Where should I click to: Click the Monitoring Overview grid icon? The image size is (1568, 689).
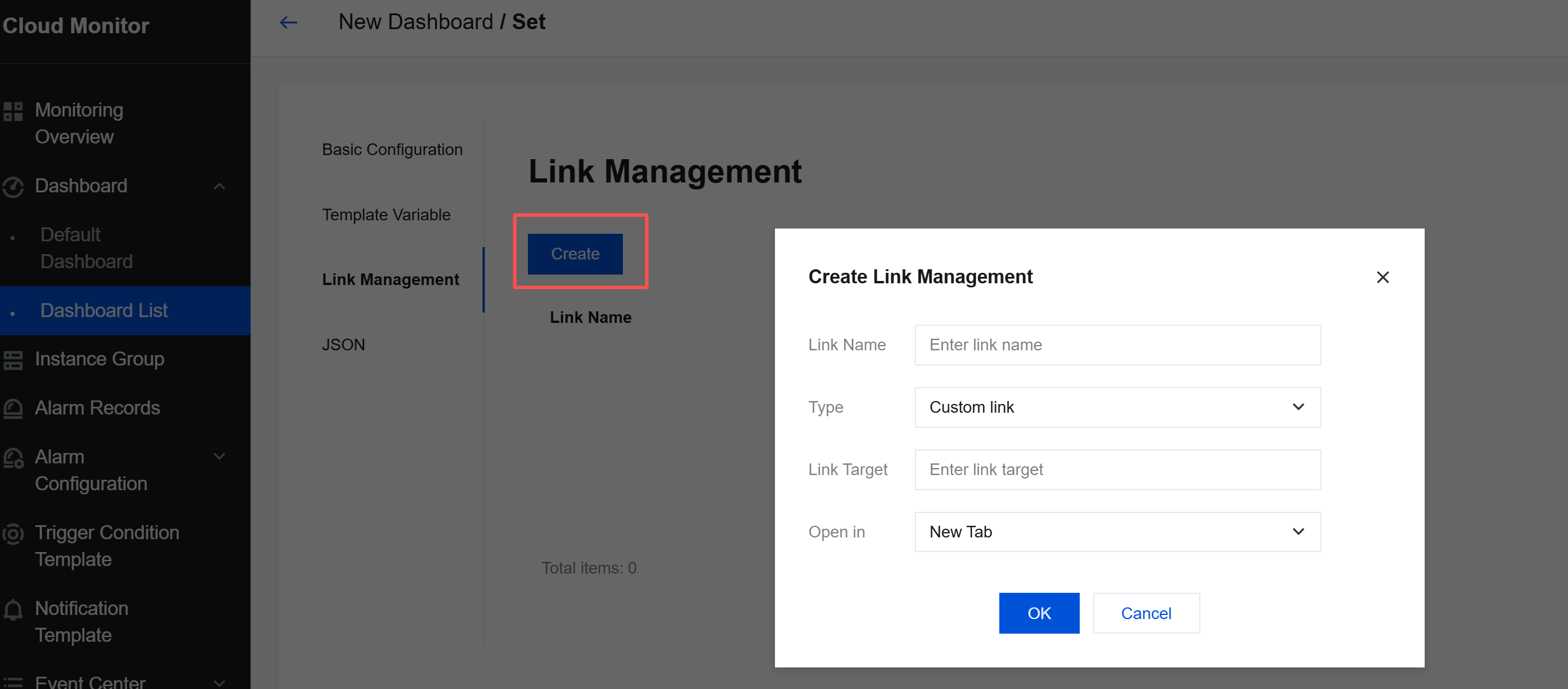(x=13, y=111)
